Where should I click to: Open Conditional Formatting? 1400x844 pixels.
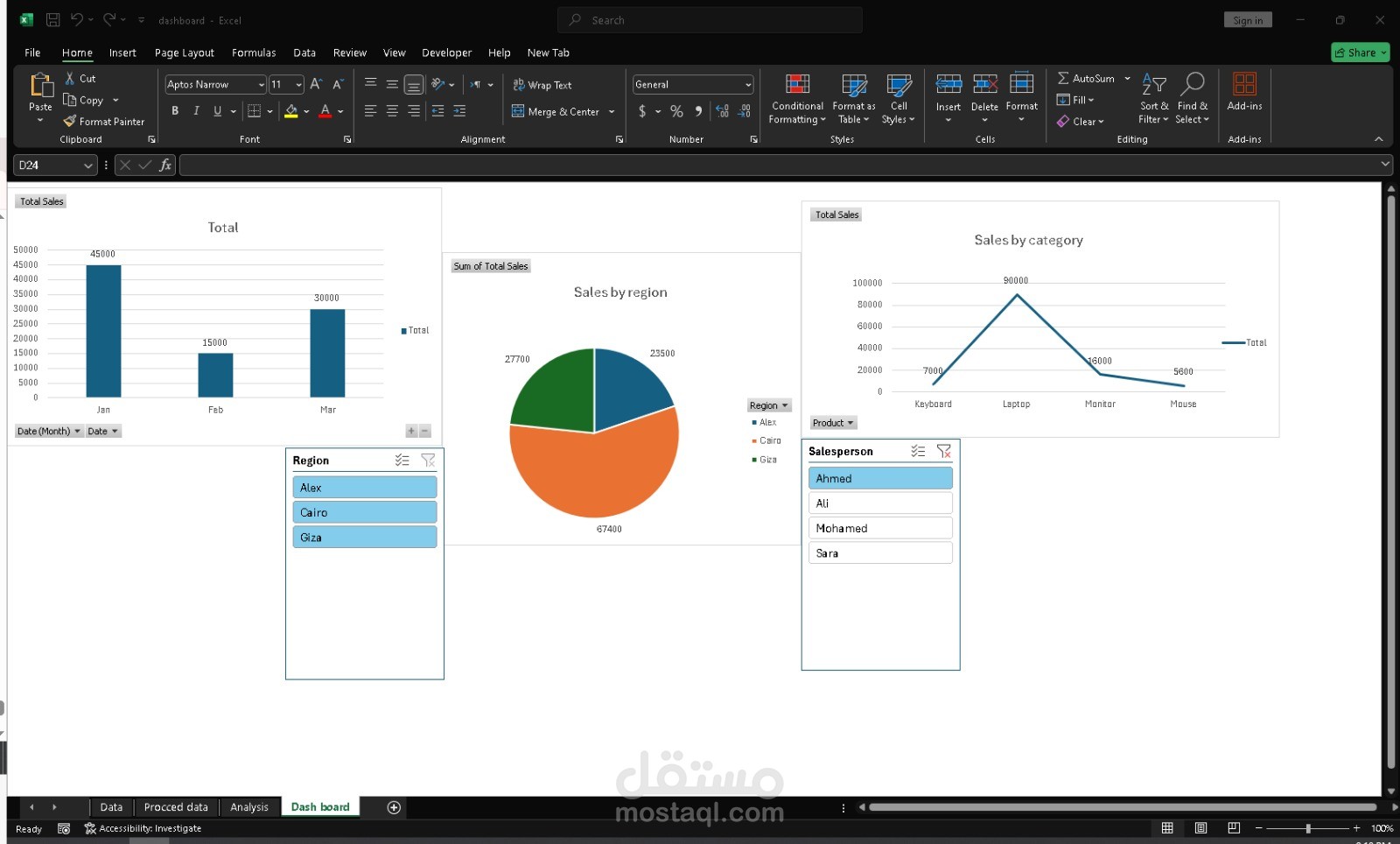[797, 99]
